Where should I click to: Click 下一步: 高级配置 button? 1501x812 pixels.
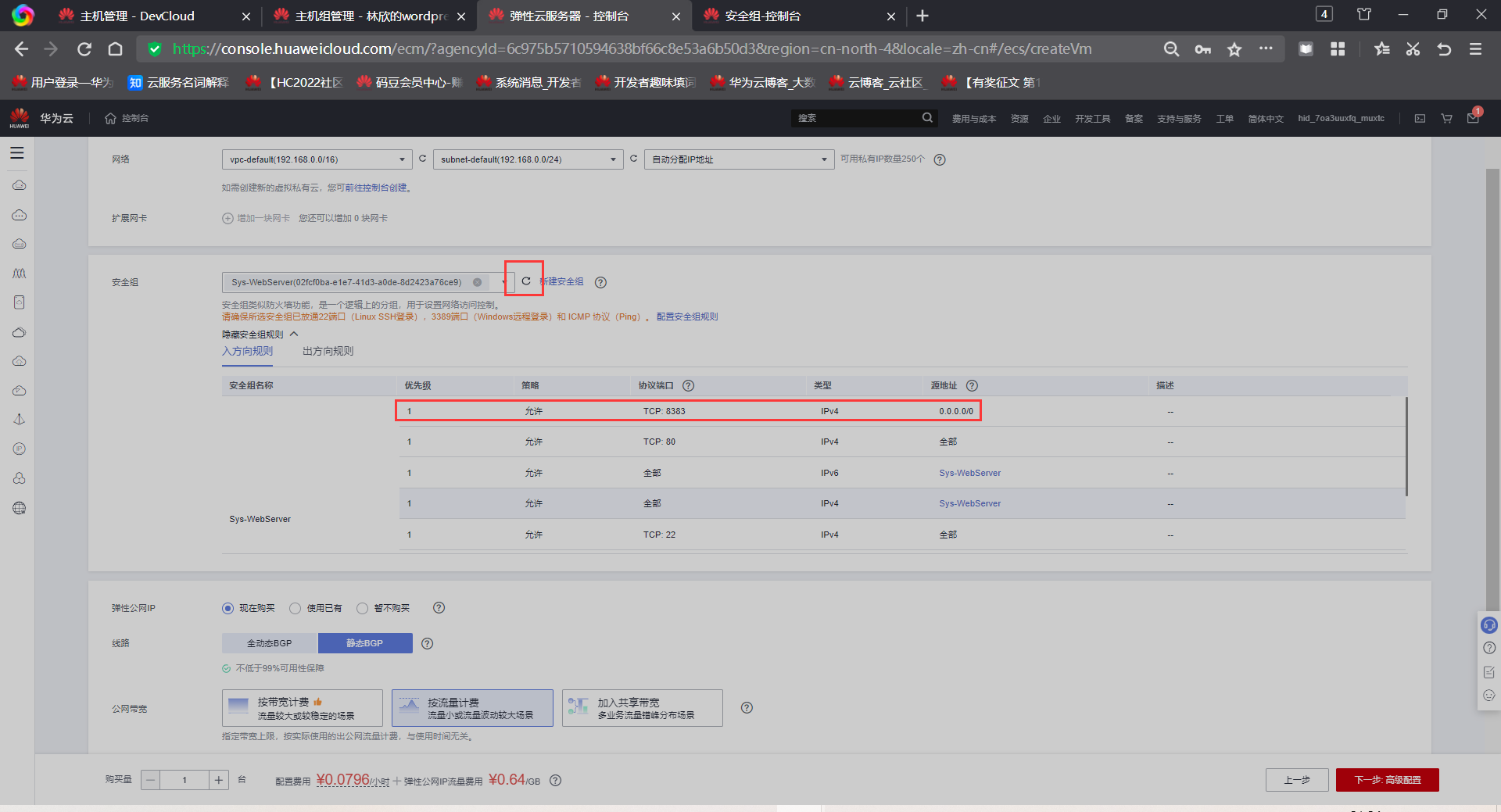coord(1387,780)
